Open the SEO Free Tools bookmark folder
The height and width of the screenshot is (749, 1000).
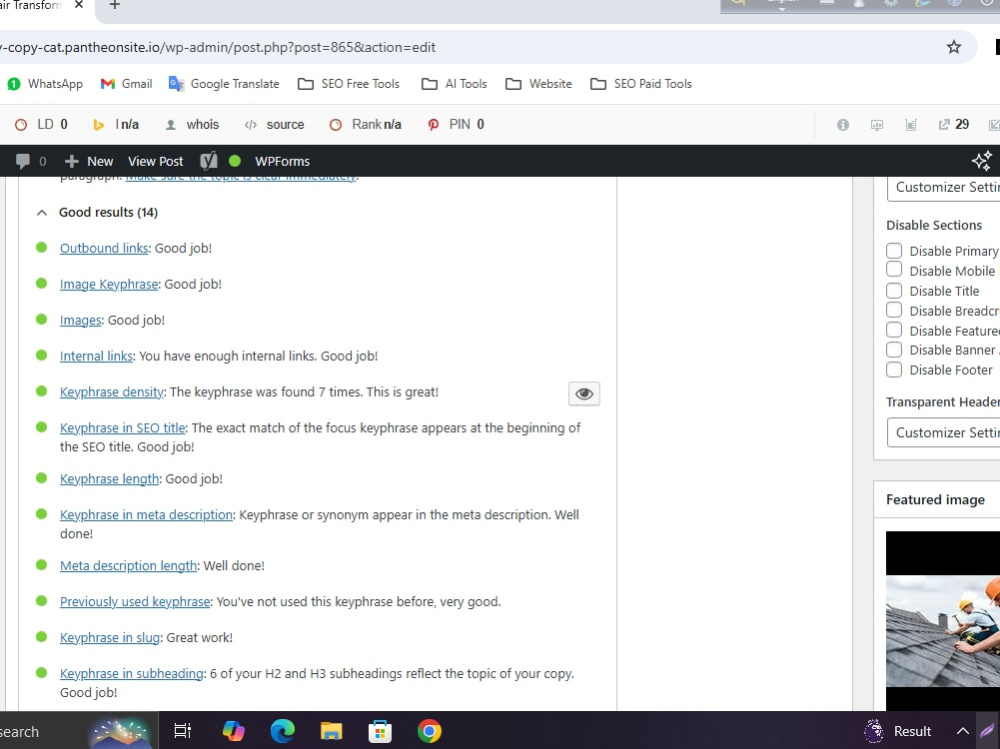coord(349,84)
